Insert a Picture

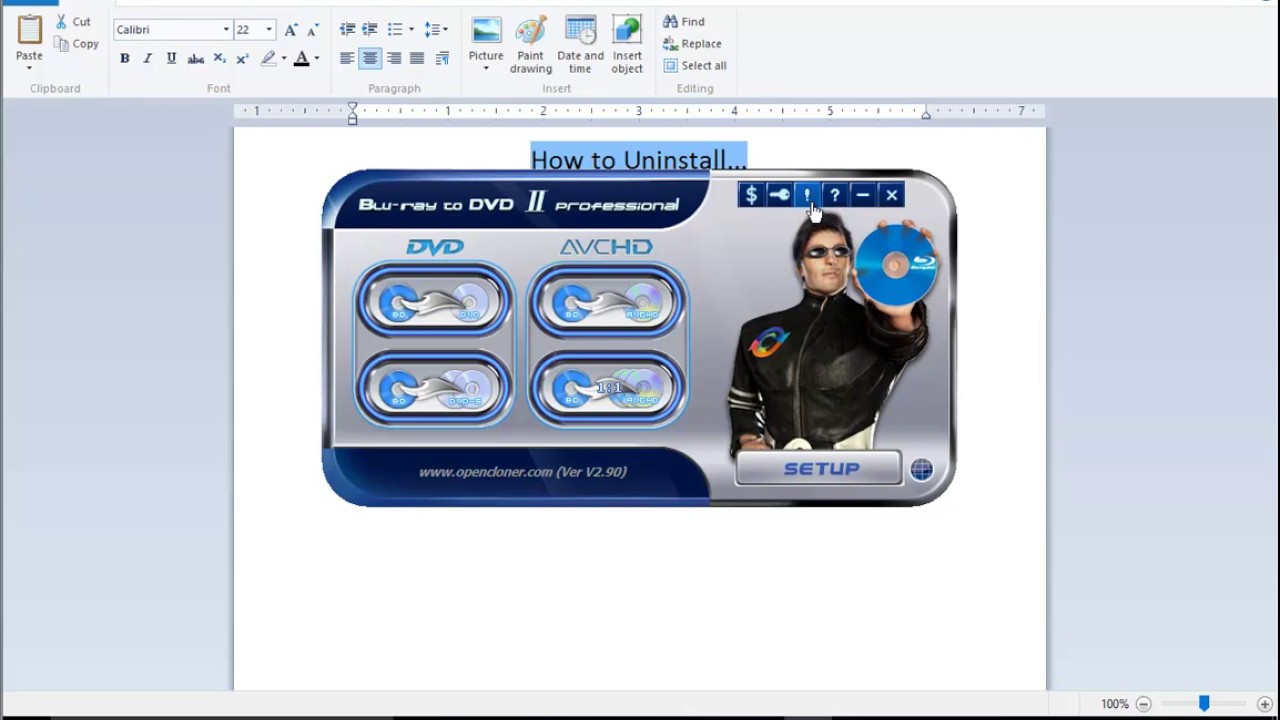(x=486, y=37)
